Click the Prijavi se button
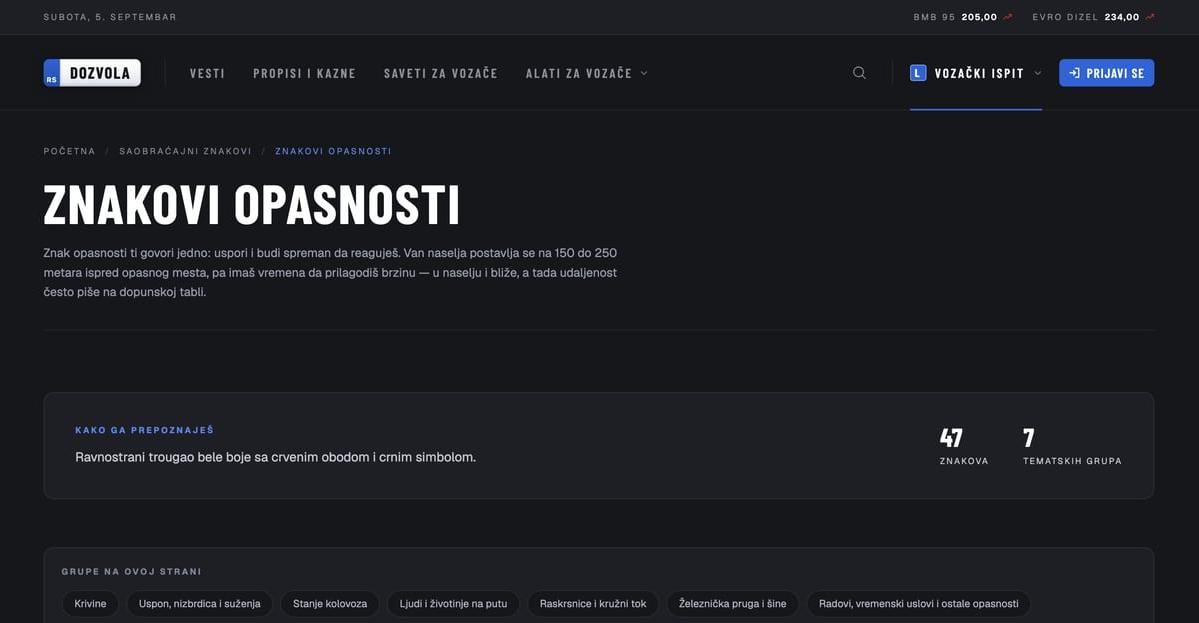This screenshot has width=1199, height=623. pos(1106,73)
